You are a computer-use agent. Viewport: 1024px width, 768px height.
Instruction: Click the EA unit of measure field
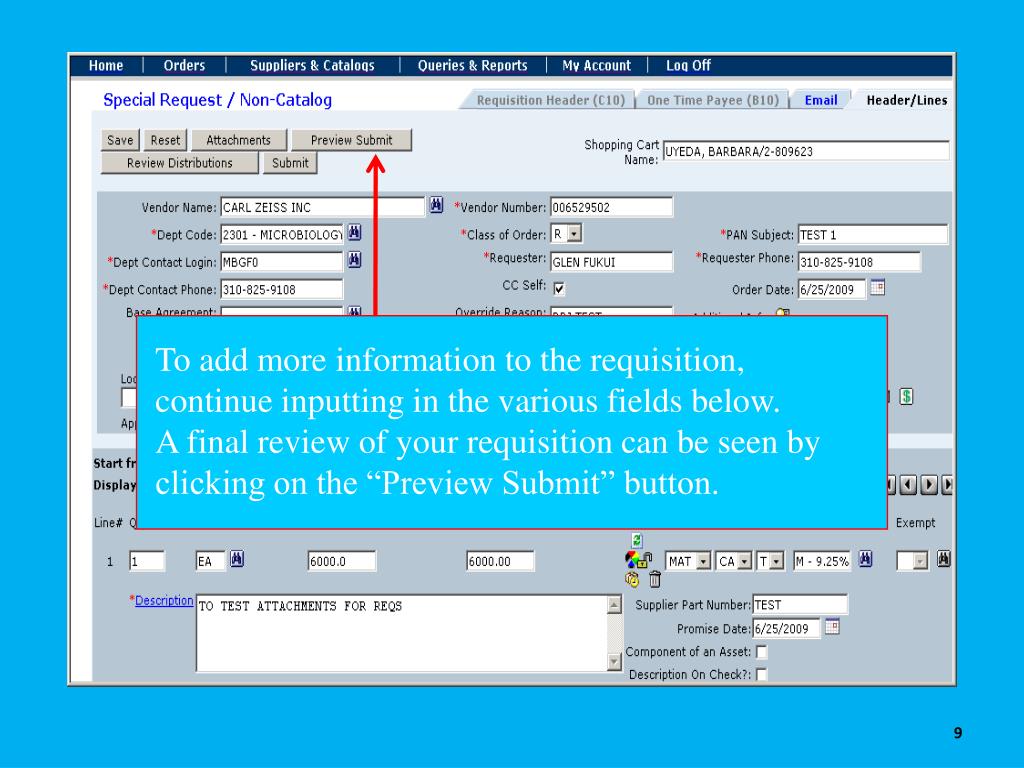tap(210, 561)
